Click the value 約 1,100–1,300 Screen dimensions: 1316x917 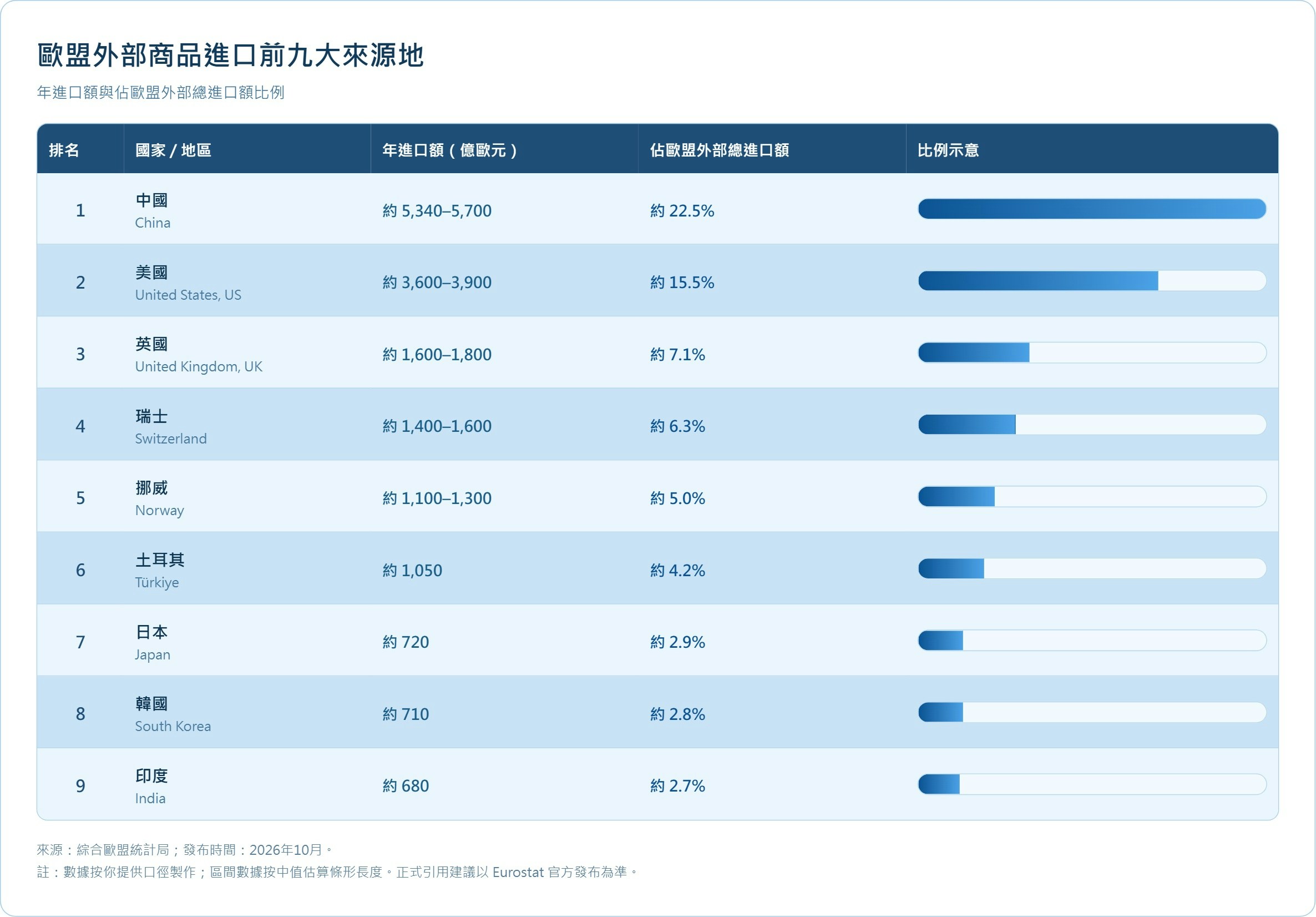click(437, 498)
